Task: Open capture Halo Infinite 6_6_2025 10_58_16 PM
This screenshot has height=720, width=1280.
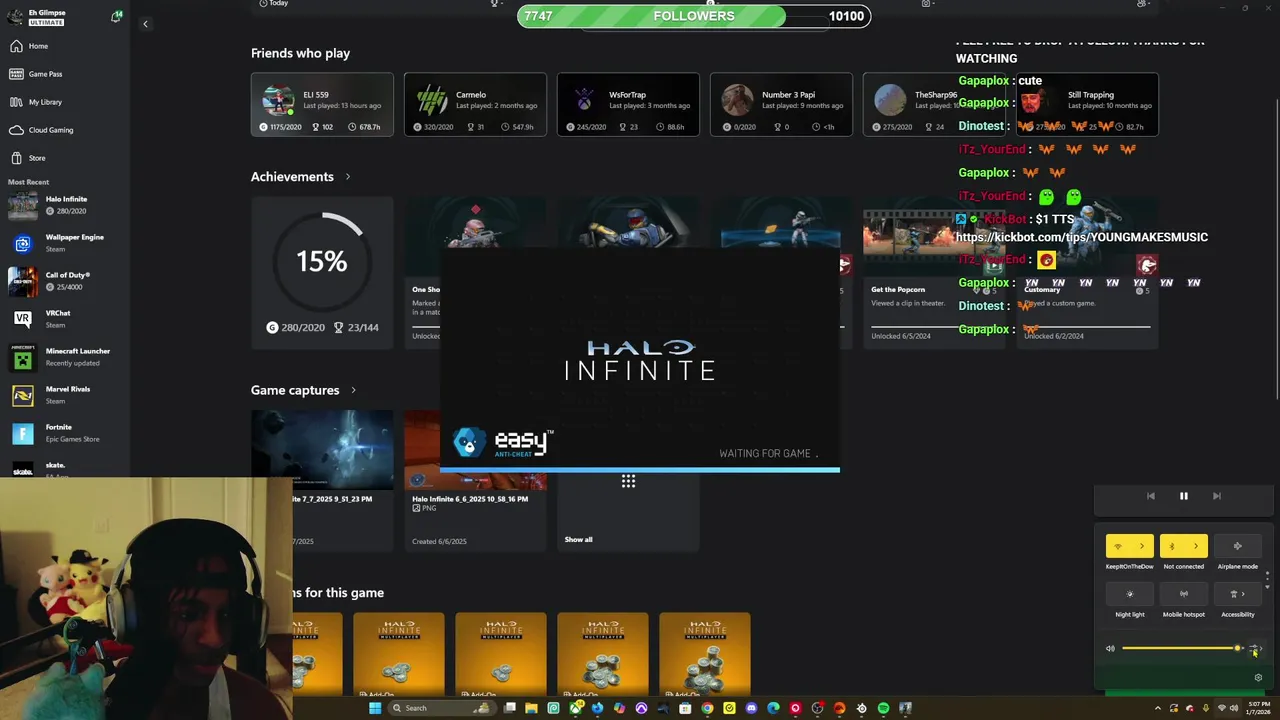Action: coord(475,480)
